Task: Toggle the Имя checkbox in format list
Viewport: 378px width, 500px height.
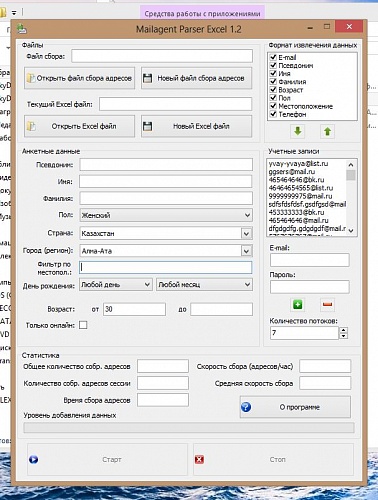Action: click(273, 73)
